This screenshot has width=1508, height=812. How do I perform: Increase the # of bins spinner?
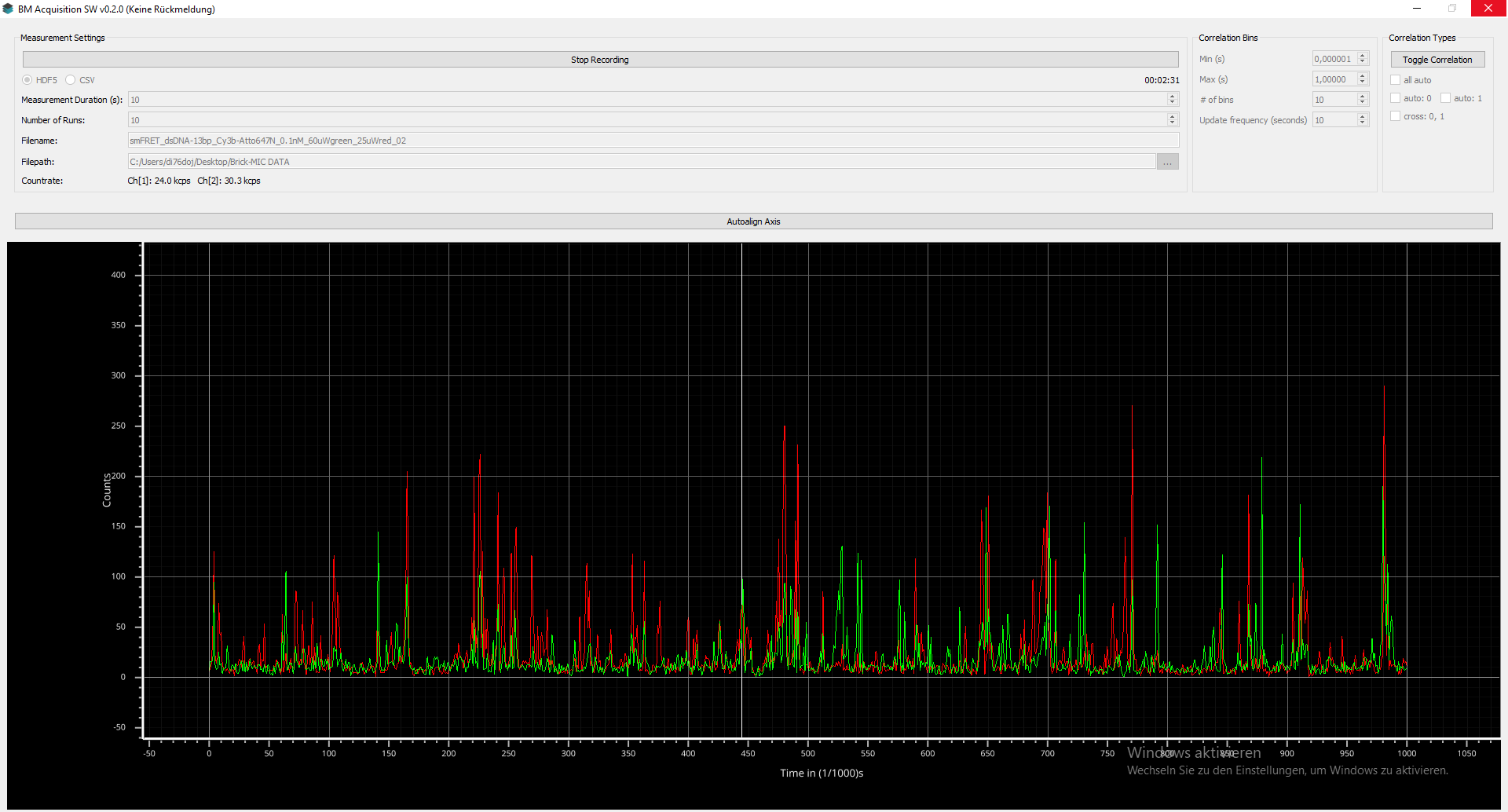point(1363,97)
